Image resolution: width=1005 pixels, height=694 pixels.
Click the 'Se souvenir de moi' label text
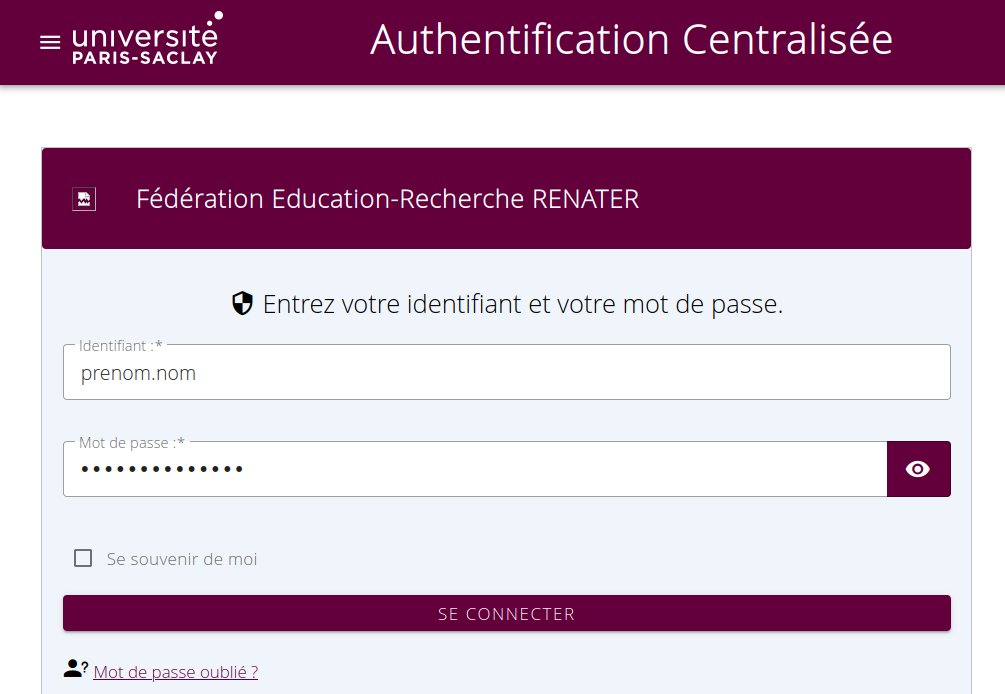pos(182,559)
